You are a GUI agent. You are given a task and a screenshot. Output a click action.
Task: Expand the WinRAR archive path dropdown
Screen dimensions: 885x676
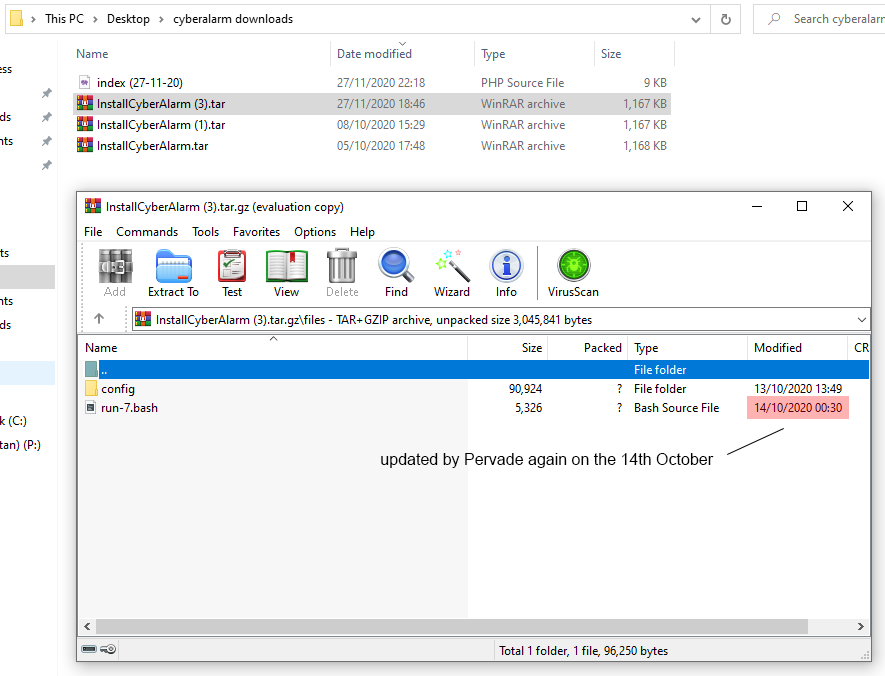pyautogui.click(x=862, y=320)
